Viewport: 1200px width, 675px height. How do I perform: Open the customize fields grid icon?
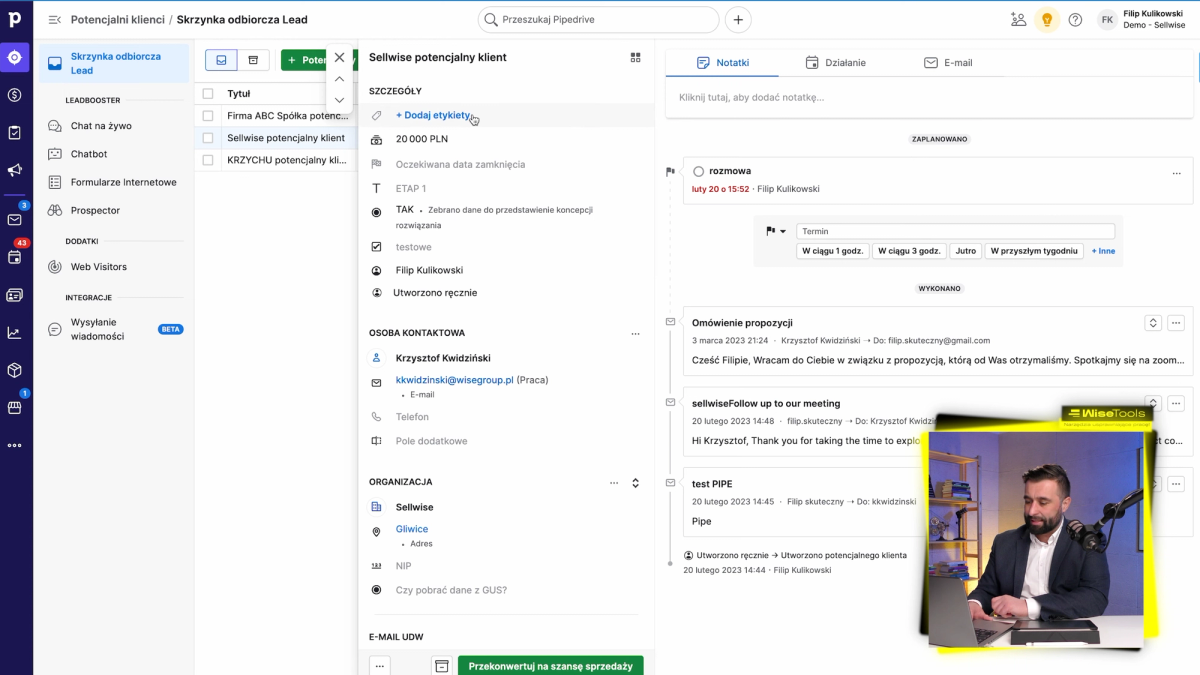pyautogui.click(x=635, y=58)
